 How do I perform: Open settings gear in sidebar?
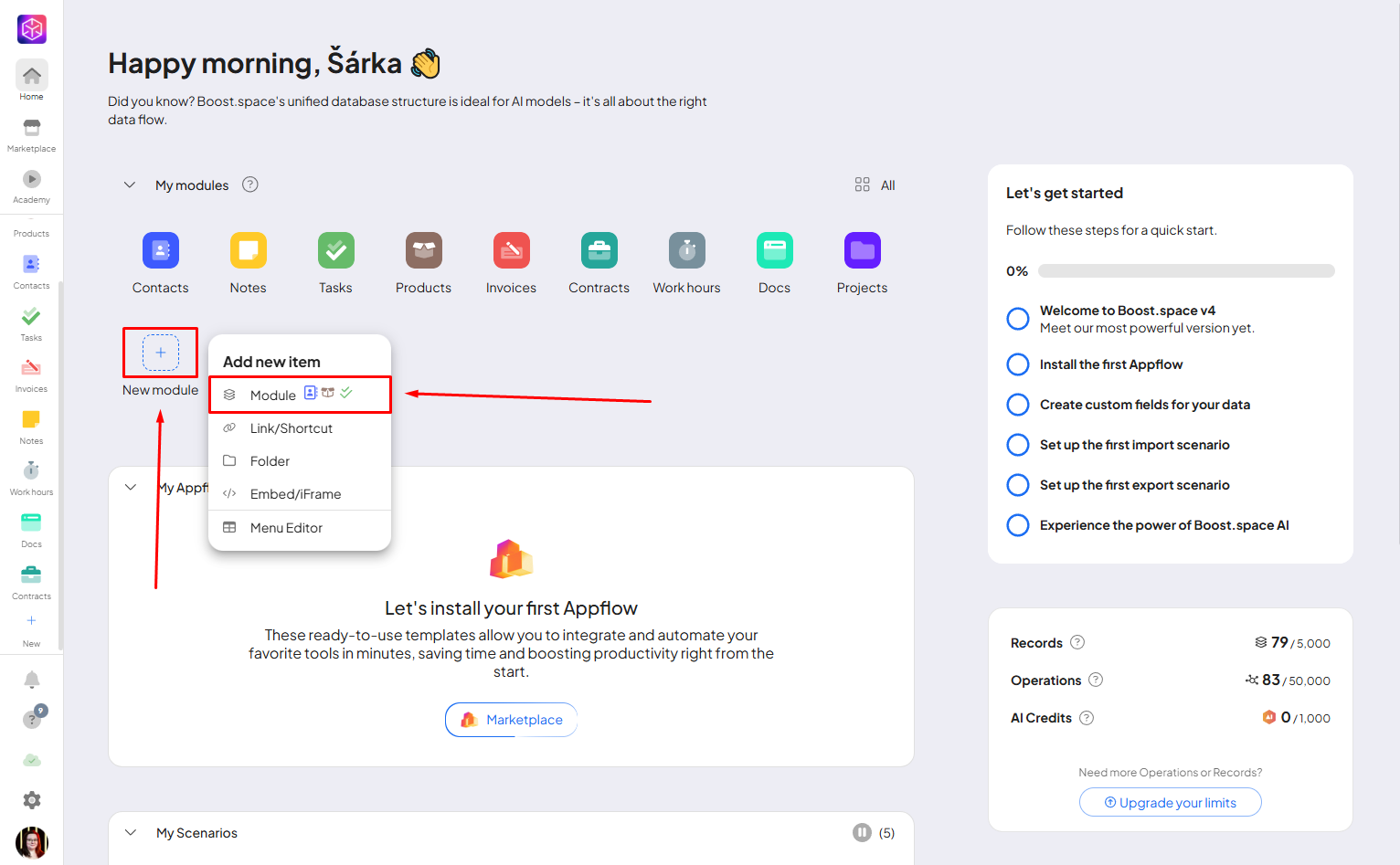[32, 800]
